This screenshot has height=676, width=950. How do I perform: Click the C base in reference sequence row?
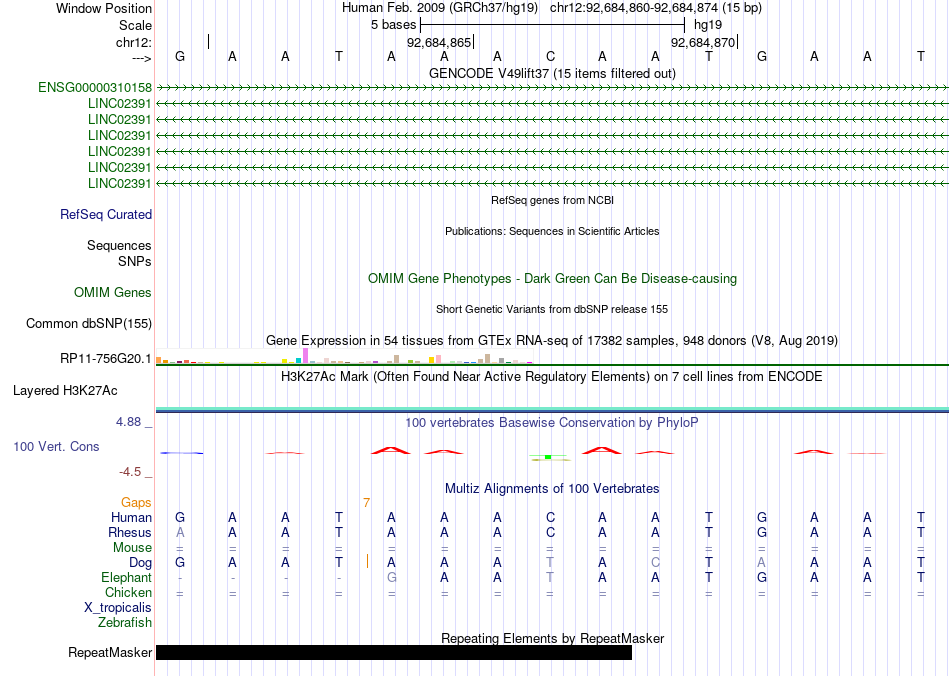pos(550,56)
